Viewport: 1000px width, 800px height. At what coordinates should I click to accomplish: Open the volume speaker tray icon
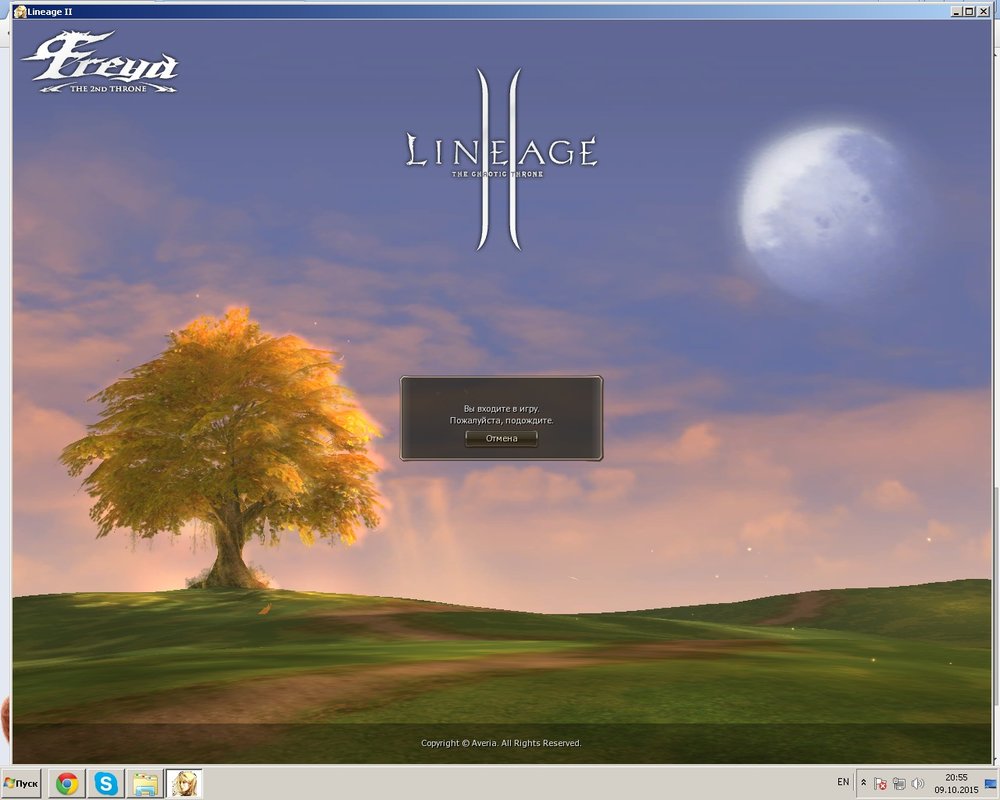pyautogui.click(x=917, y=784)
